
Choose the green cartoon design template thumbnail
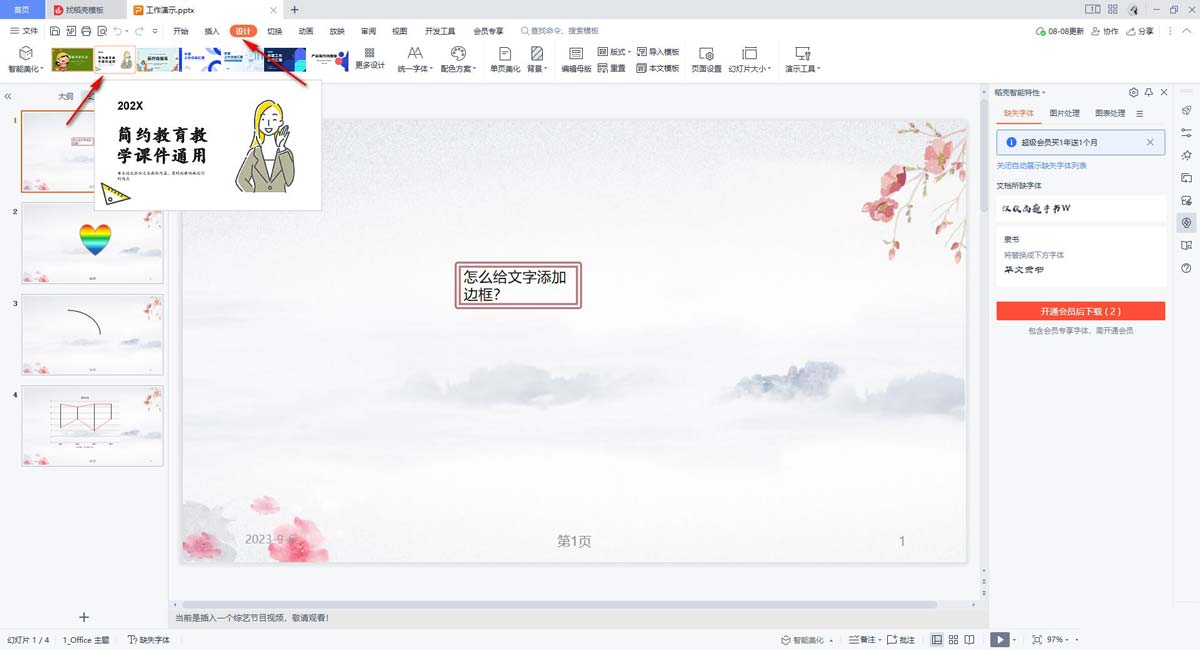click(72, 59)
